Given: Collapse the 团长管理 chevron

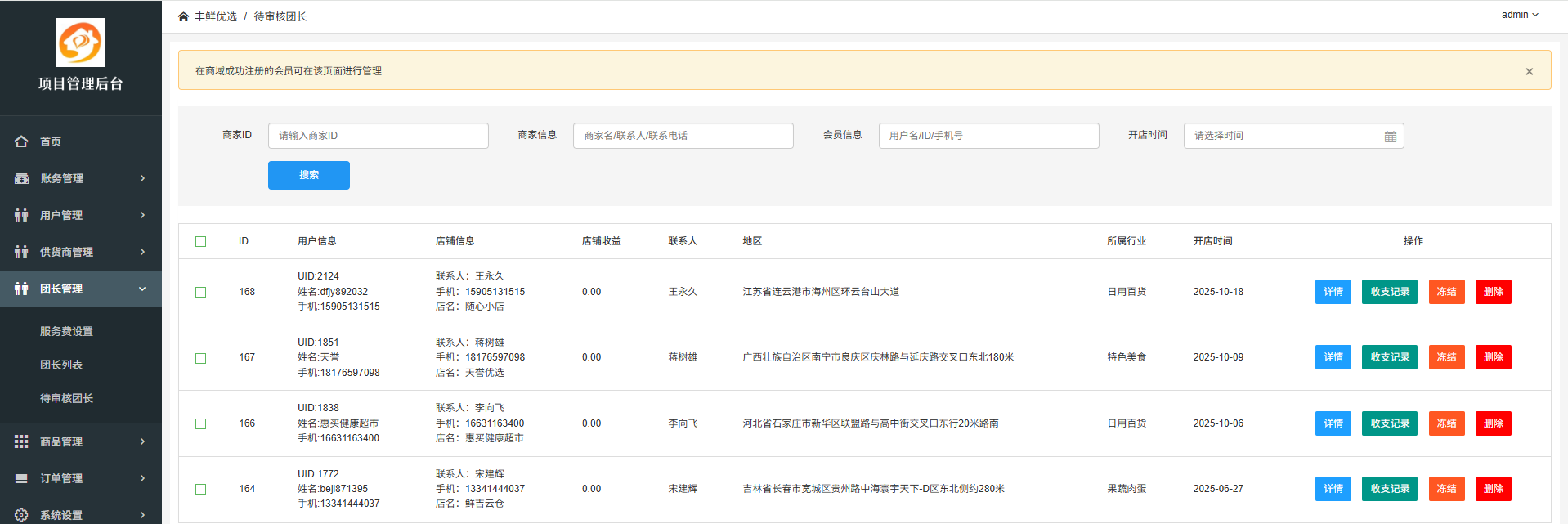Looking at the screenshot, I should (x=142, y=289).
